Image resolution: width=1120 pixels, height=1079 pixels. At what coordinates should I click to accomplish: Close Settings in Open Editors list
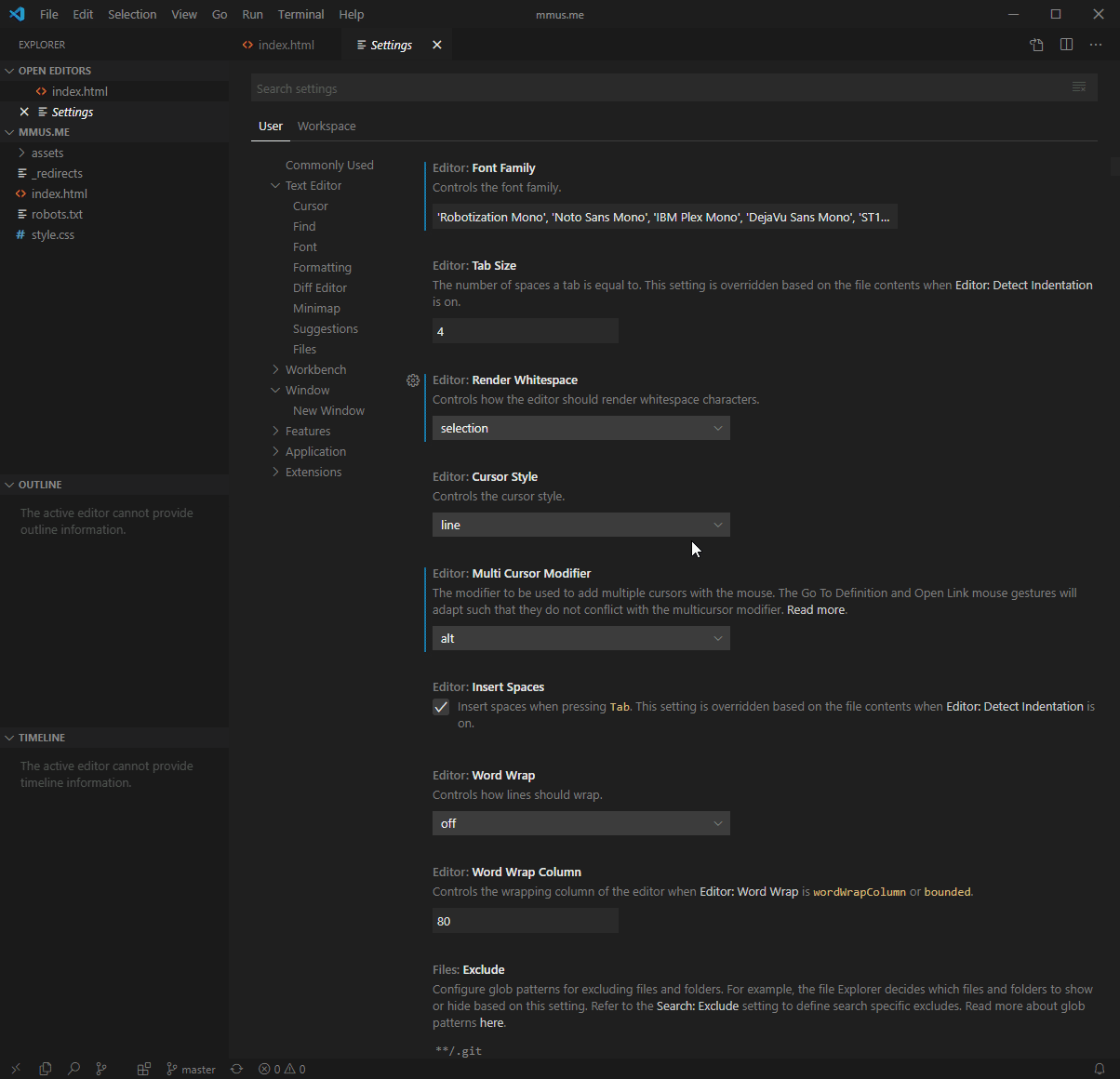coord(24,112)
